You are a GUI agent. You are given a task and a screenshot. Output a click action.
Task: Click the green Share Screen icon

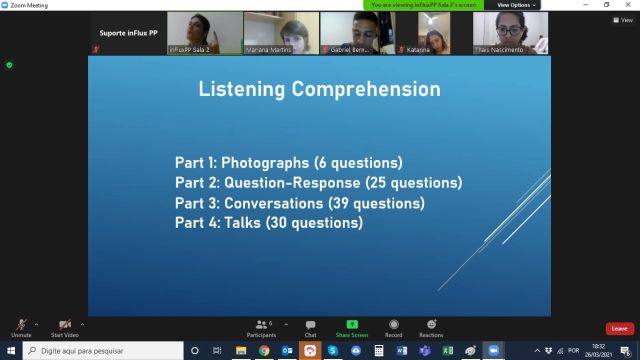click(x=352, y=325)
